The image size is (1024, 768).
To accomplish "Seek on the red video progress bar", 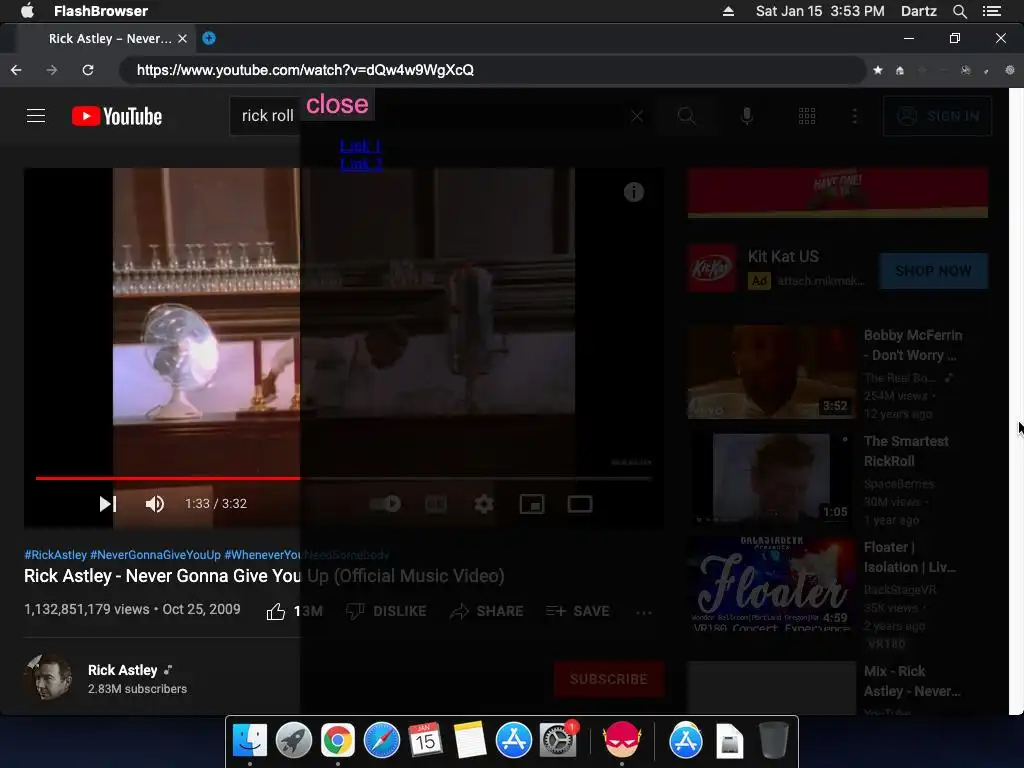I will [344, 478].
